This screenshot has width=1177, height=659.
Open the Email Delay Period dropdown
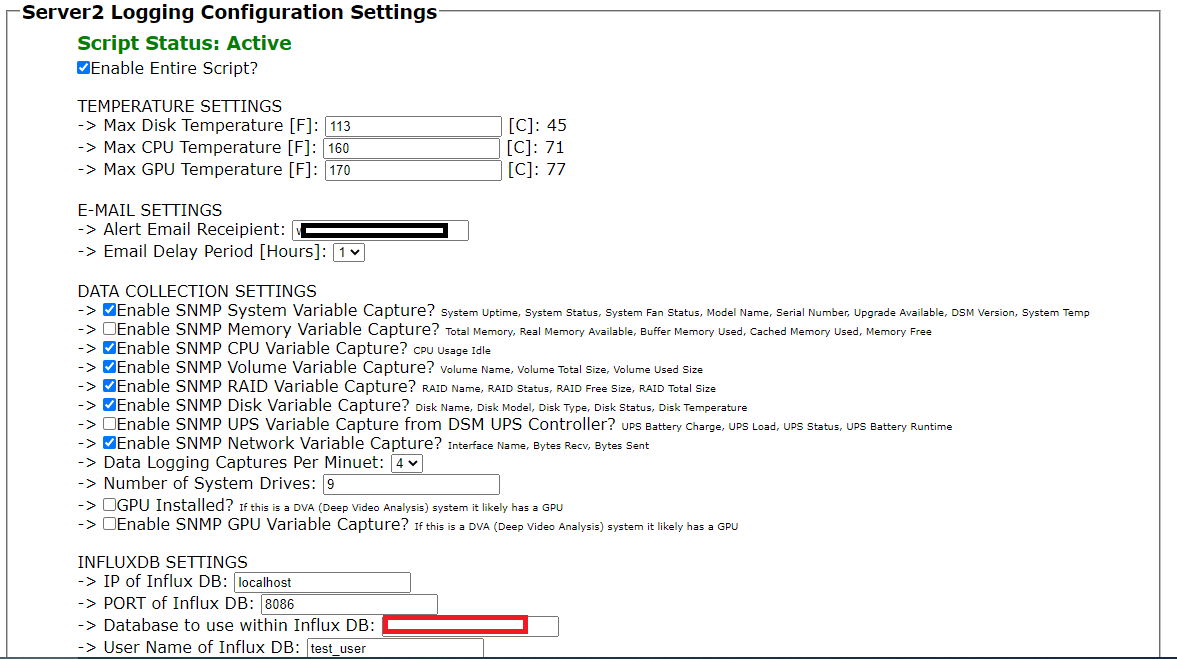click(x=349, y=253)
